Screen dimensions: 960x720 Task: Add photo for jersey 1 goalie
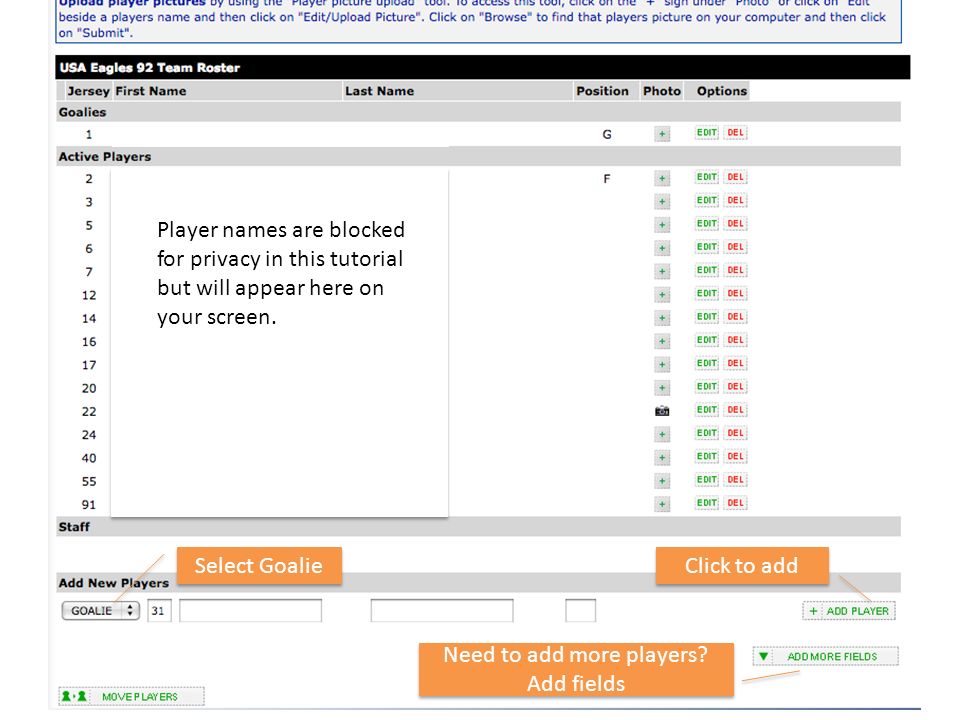pyautogui.click(x=662, y=134)
